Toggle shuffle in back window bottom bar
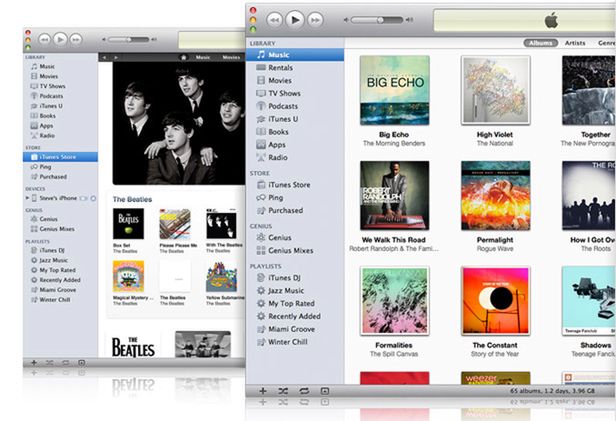616x421 pixels. tap(50, 362)
